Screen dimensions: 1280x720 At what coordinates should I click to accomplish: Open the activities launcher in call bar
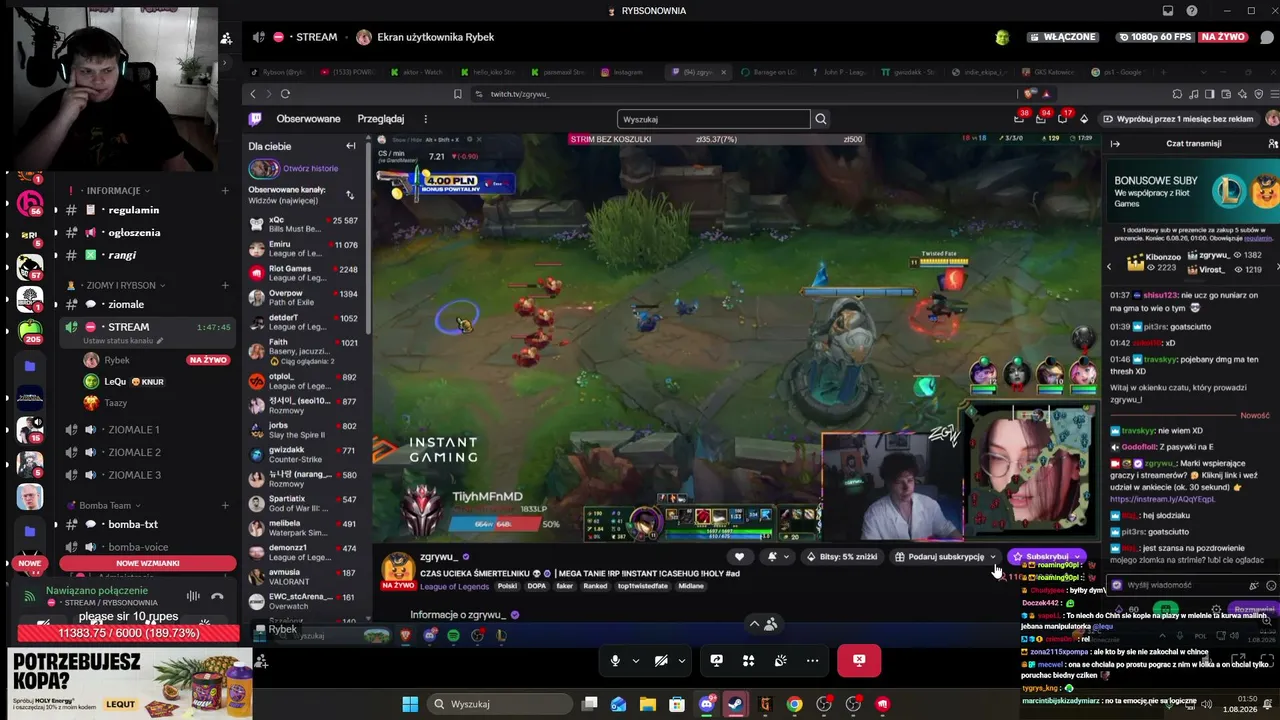click(748, 660)
